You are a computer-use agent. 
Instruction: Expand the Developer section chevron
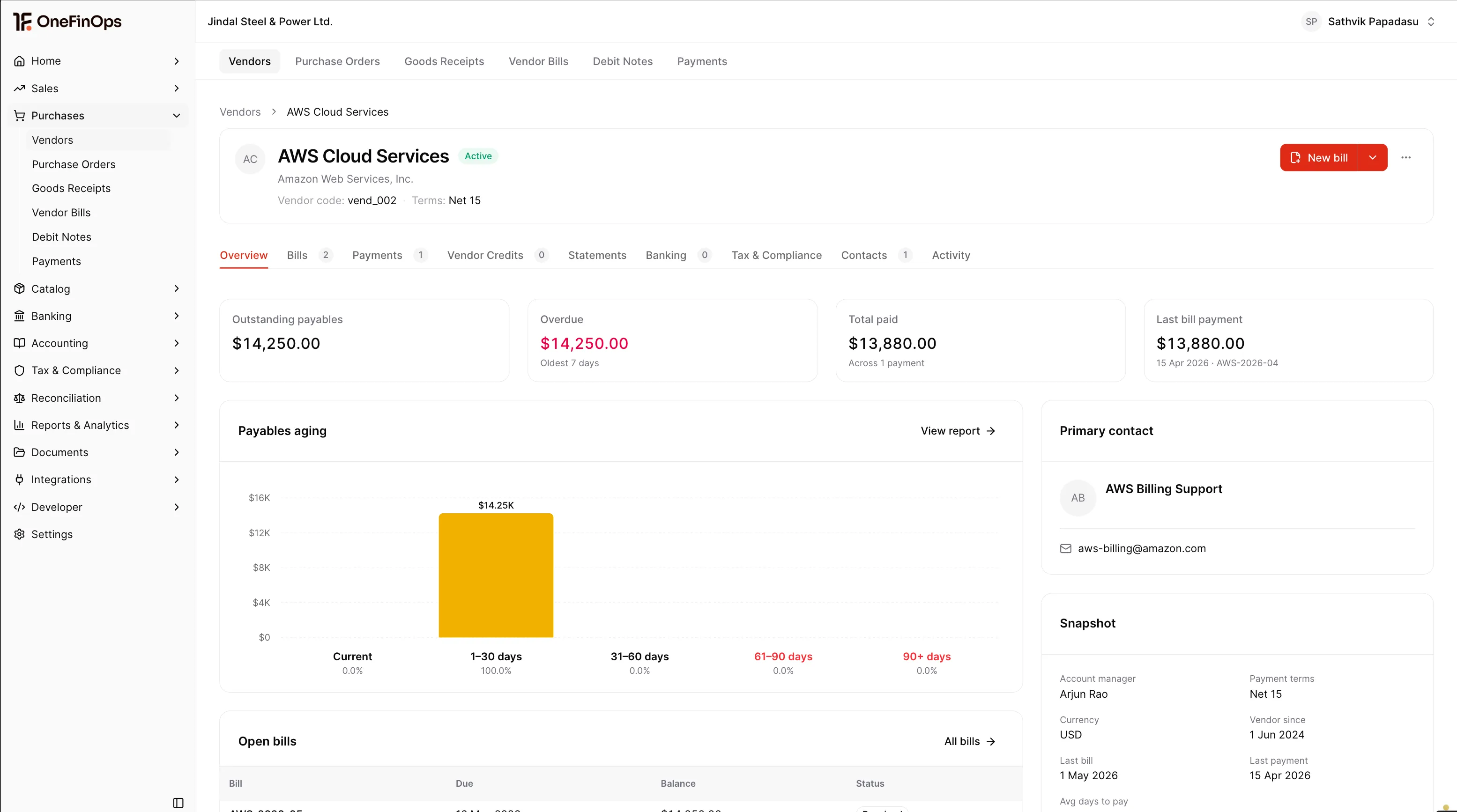coord(177,507)
